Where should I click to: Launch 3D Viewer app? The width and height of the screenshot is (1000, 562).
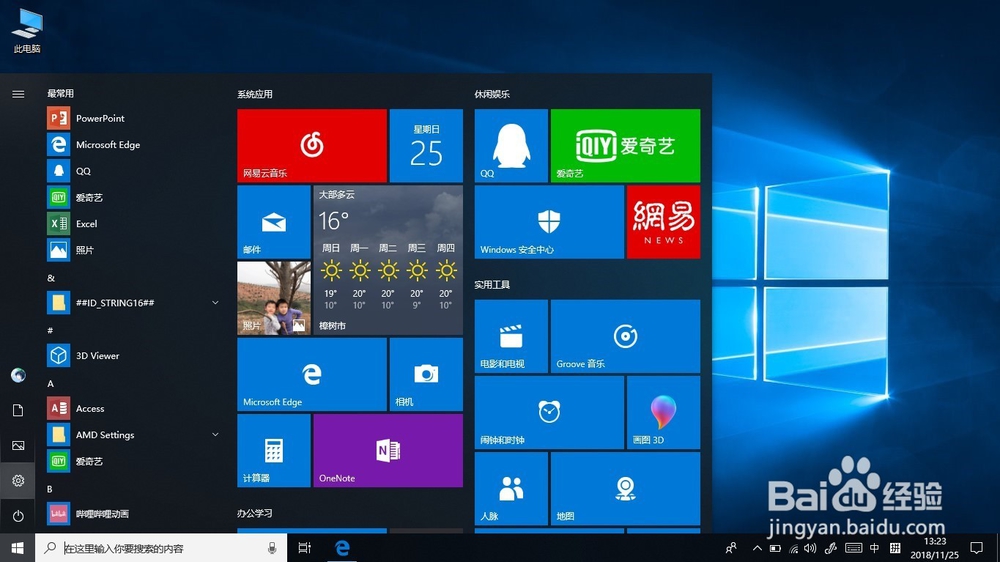click(132, 355)
